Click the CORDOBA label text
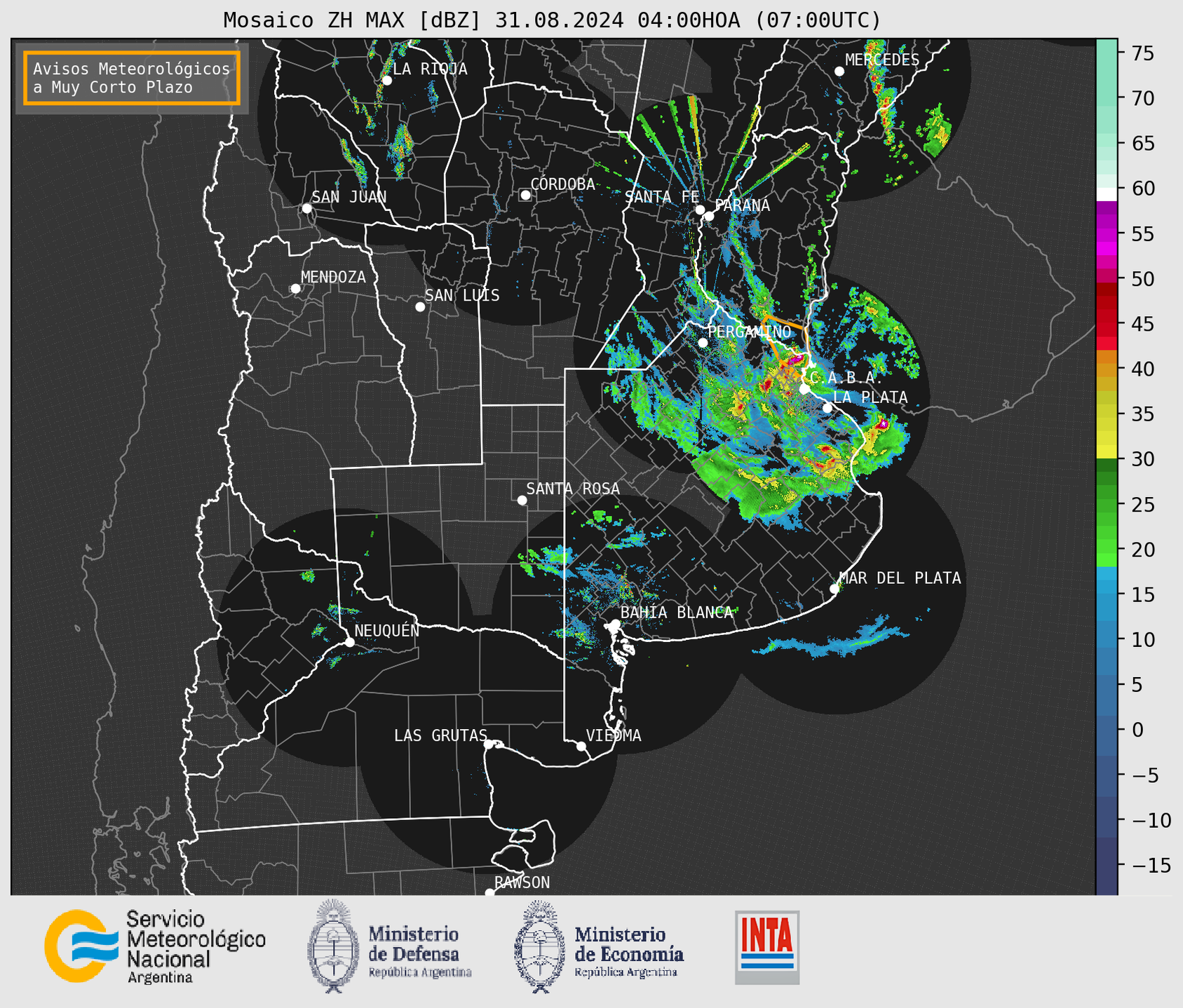The height and width of the screenshot is (1008, 1183). click(562, 184)
